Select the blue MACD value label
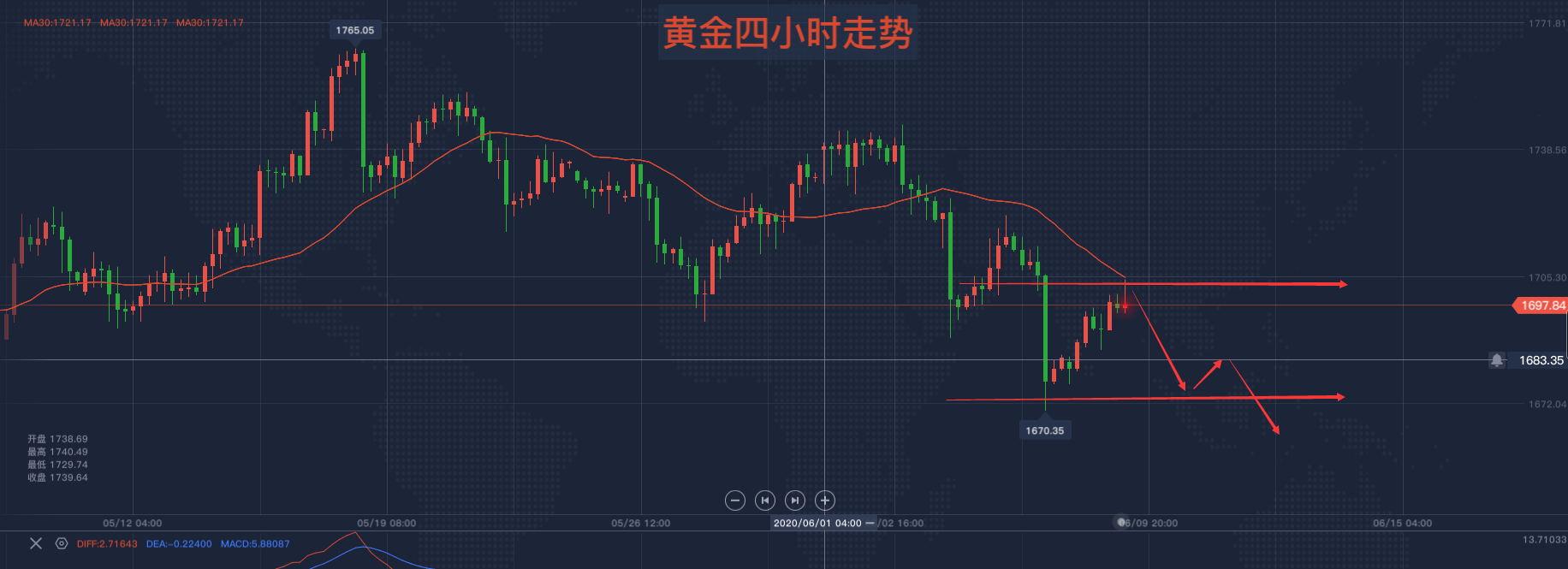The width and height of the screenshot is (1568, 569). coord(255,544)
